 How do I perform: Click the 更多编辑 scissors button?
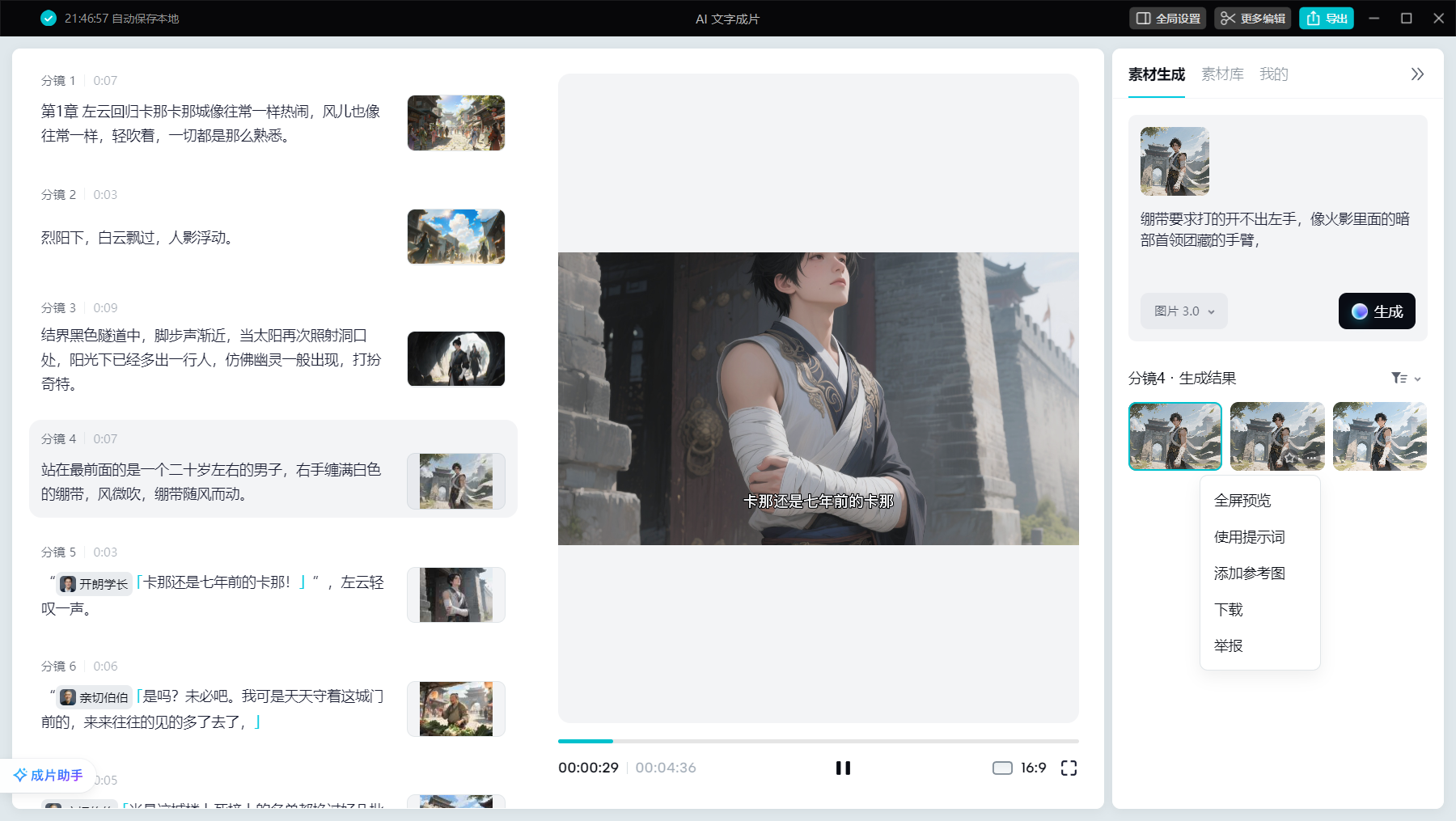1252,19
